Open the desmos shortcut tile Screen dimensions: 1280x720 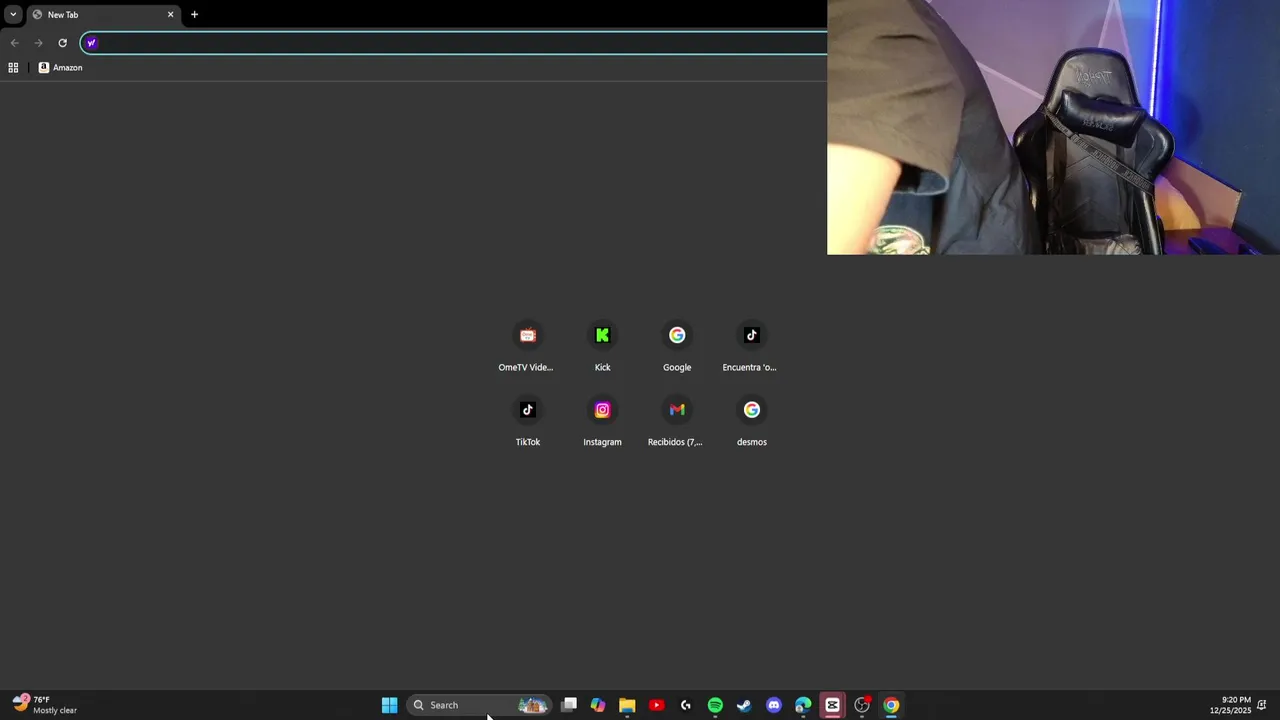click(x=751, y=422)
